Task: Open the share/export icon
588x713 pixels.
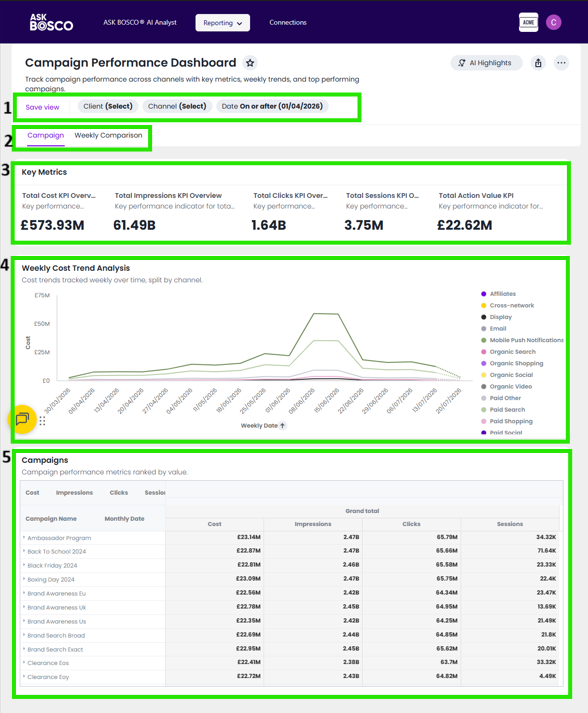Action: point(538,63)
